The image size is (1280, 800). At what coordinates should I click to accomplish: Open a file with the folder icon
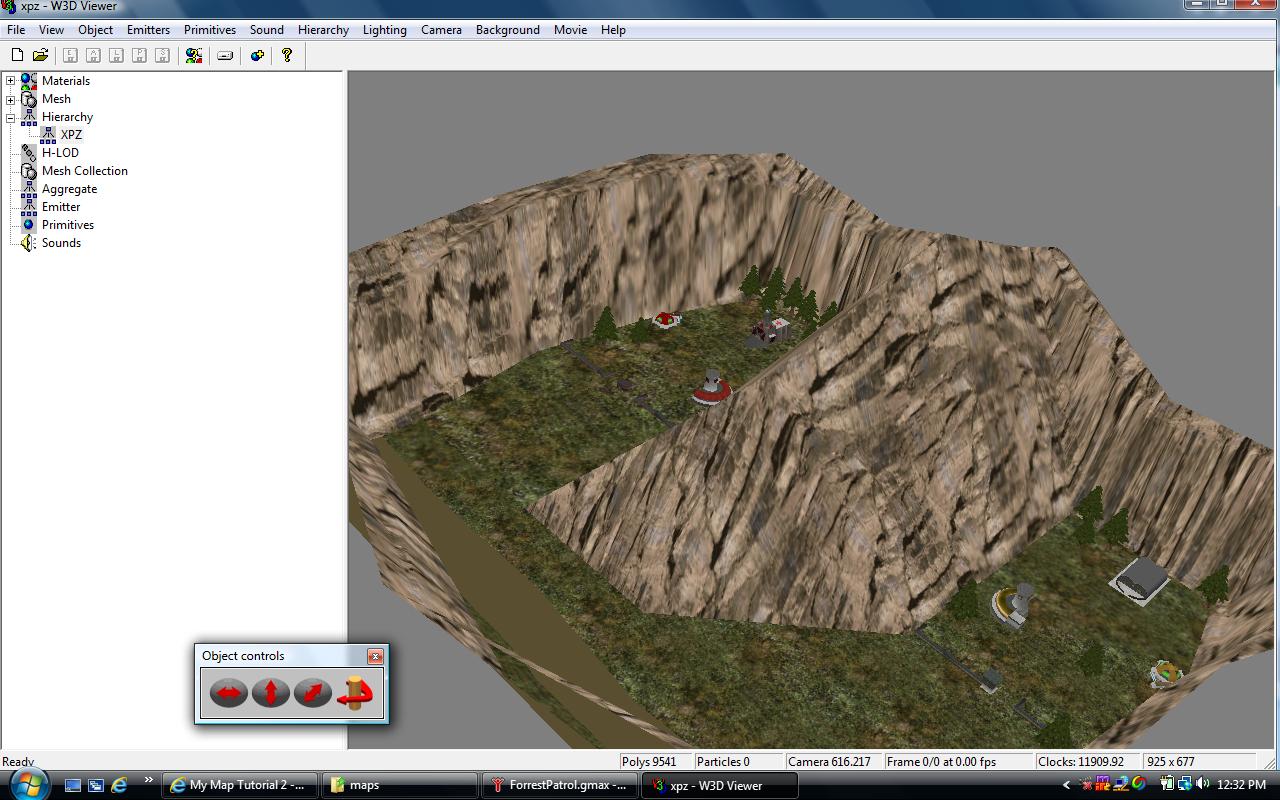(40, 55)
